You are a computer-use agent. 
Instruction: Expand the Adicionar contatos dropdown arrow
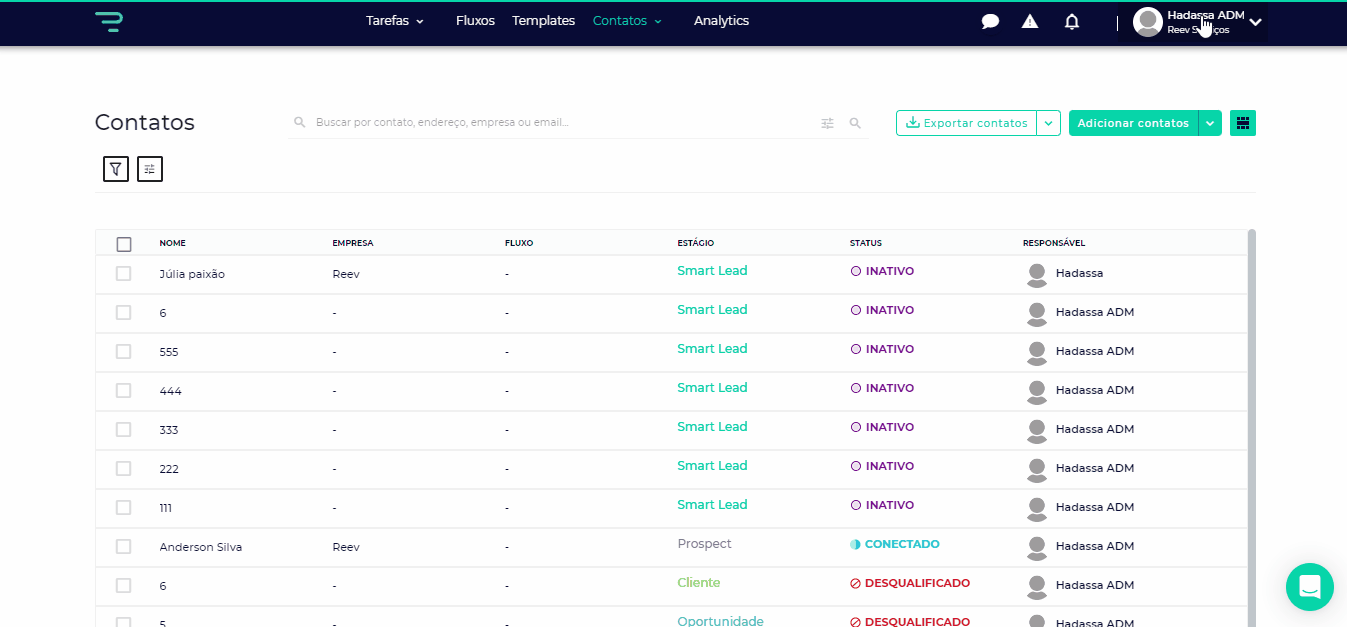click(1210, 123)
